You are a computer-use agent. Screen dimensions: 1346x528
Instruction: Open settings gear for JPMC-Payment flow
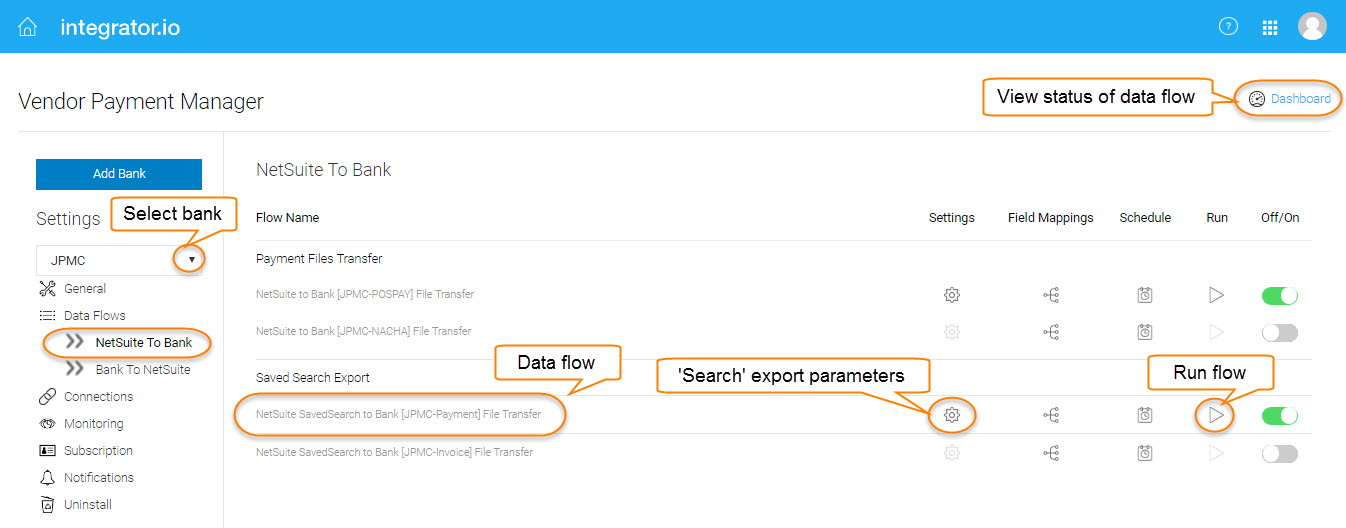(x=952, y=415)
